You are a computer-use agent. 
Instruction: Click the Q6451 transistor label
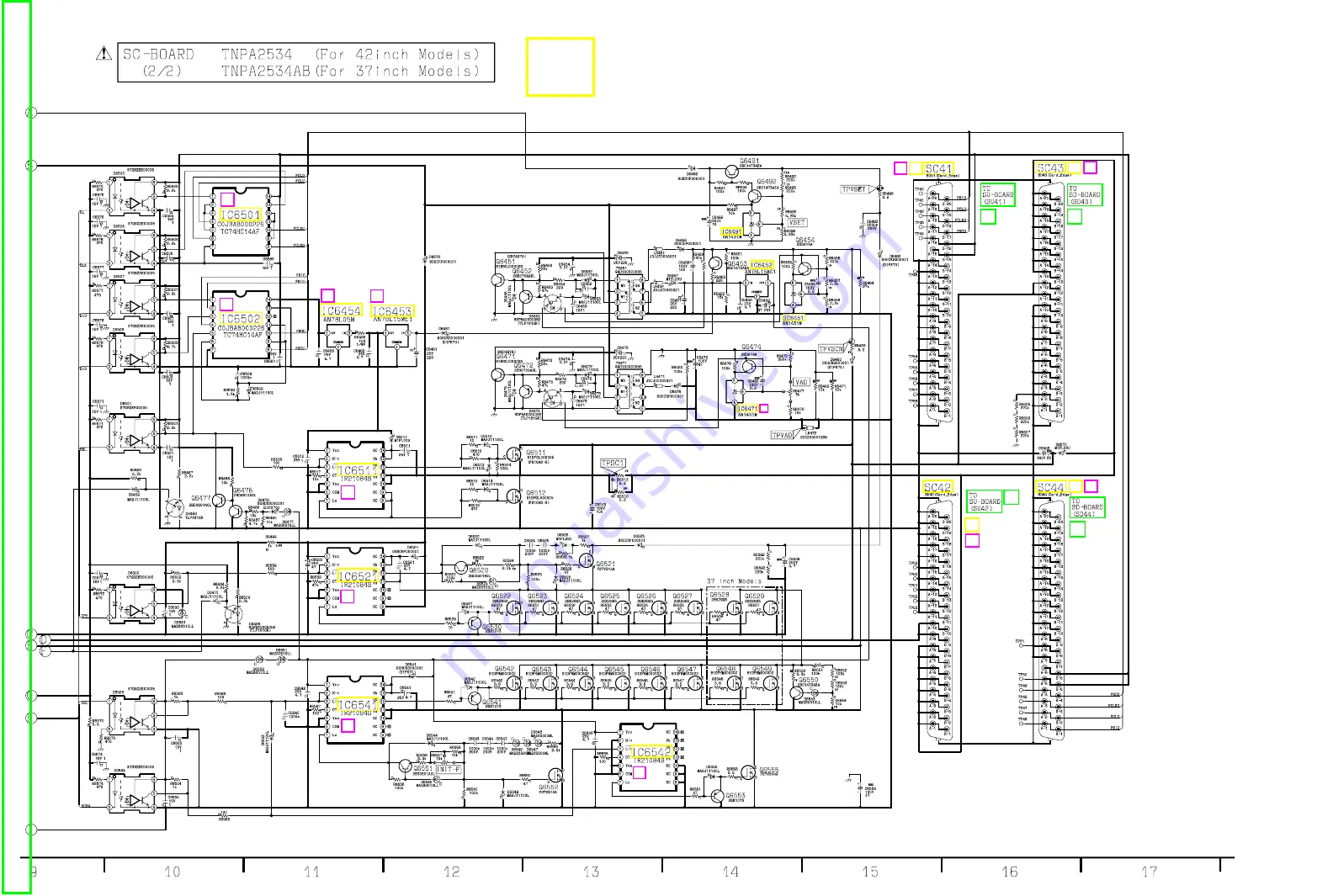[x=506, y=262]
